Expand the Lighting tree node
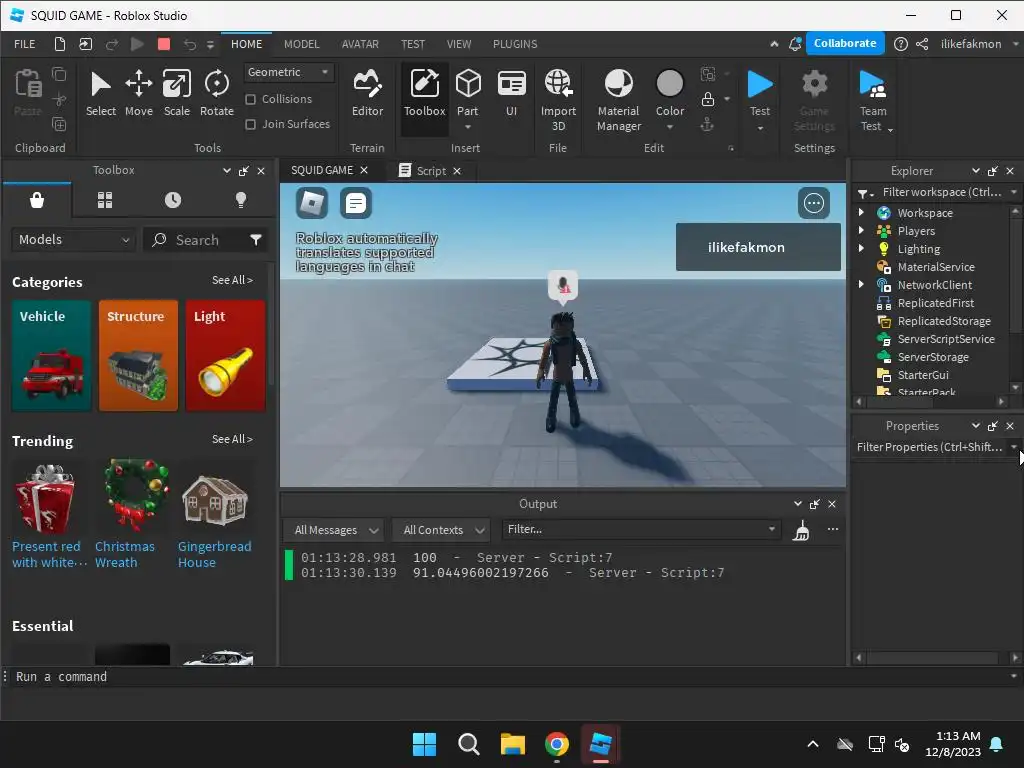 tap(861, 248)
